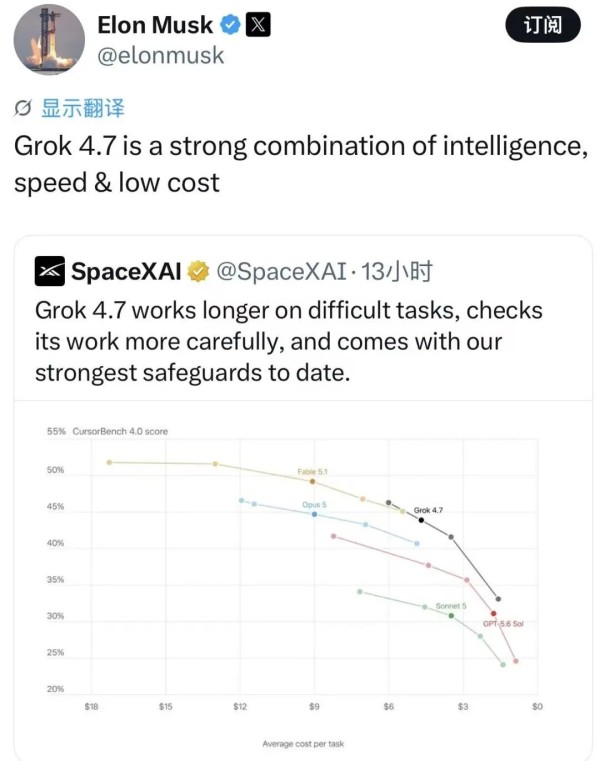The width and height of the screenshot is (600, 761).
Task: Click the green Sonnet 5 labeled data point
Action: (x=451, y=615)
